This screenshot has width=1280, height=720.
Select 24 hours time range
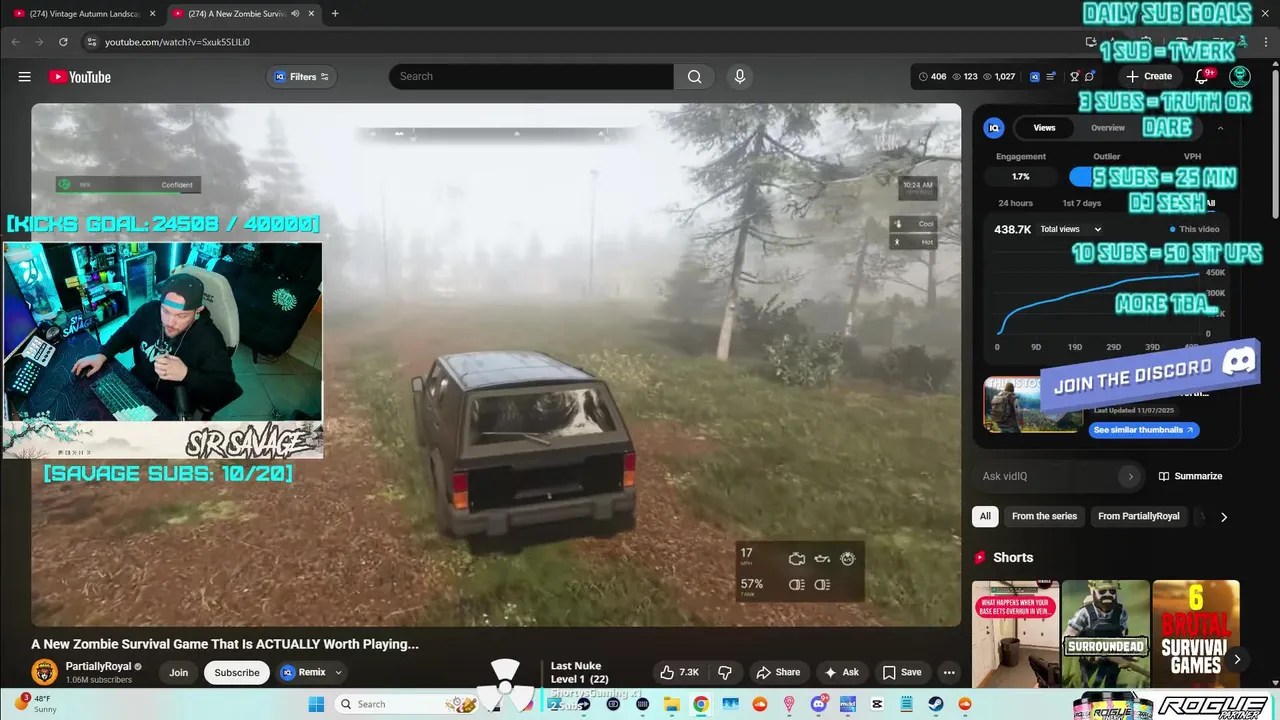click(x=1015, y=203)
